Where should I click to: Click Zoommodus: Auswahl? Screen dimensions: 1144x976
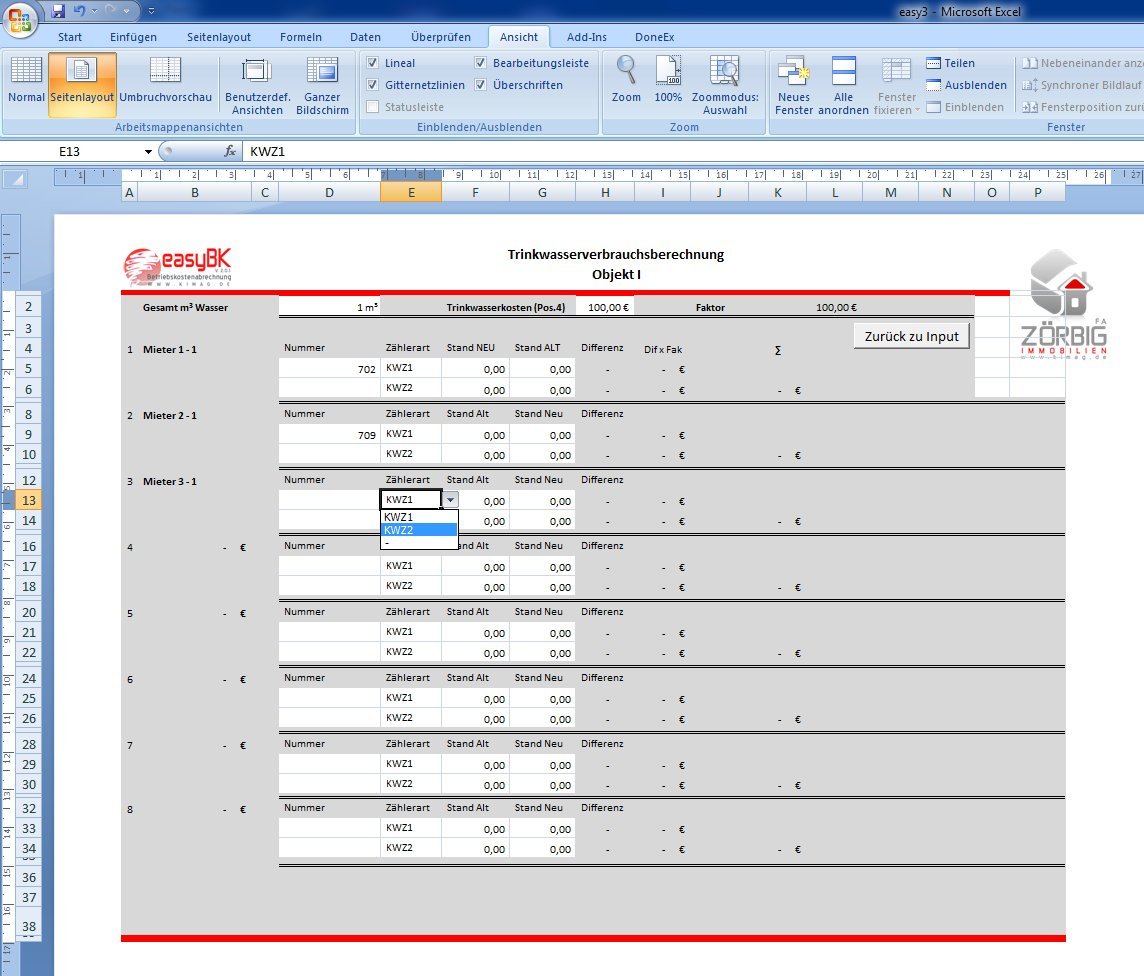pyautogui.click(x=725, y=86)
